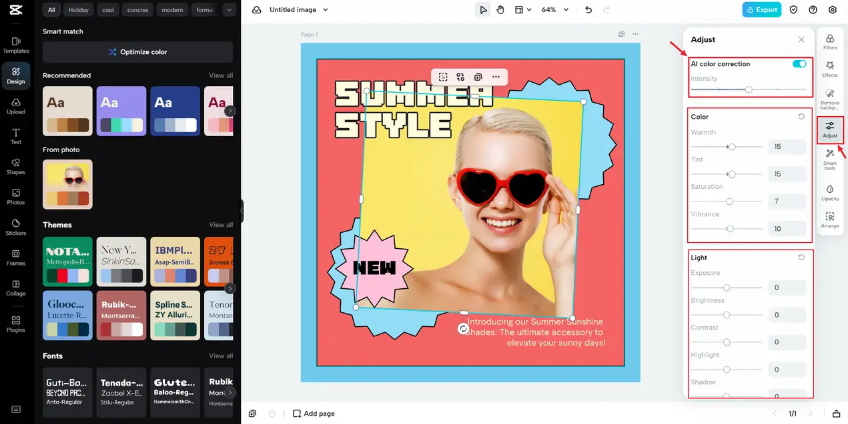This screenshot has width=848, height=424.
Task: Open the Adjust panel icon
Action: (830, 130)
